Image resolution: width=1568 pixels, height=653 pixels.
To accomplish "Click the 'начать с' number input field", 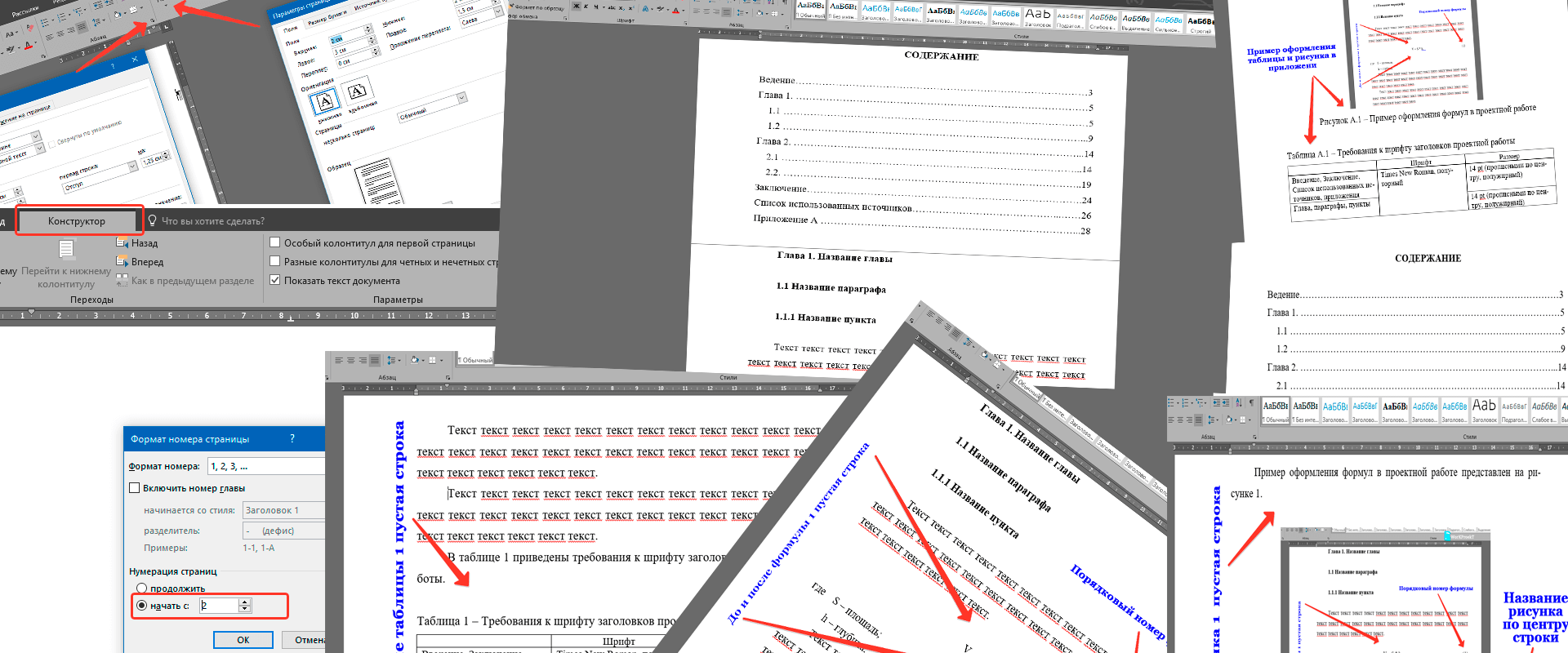I will [x=219, y=606].
